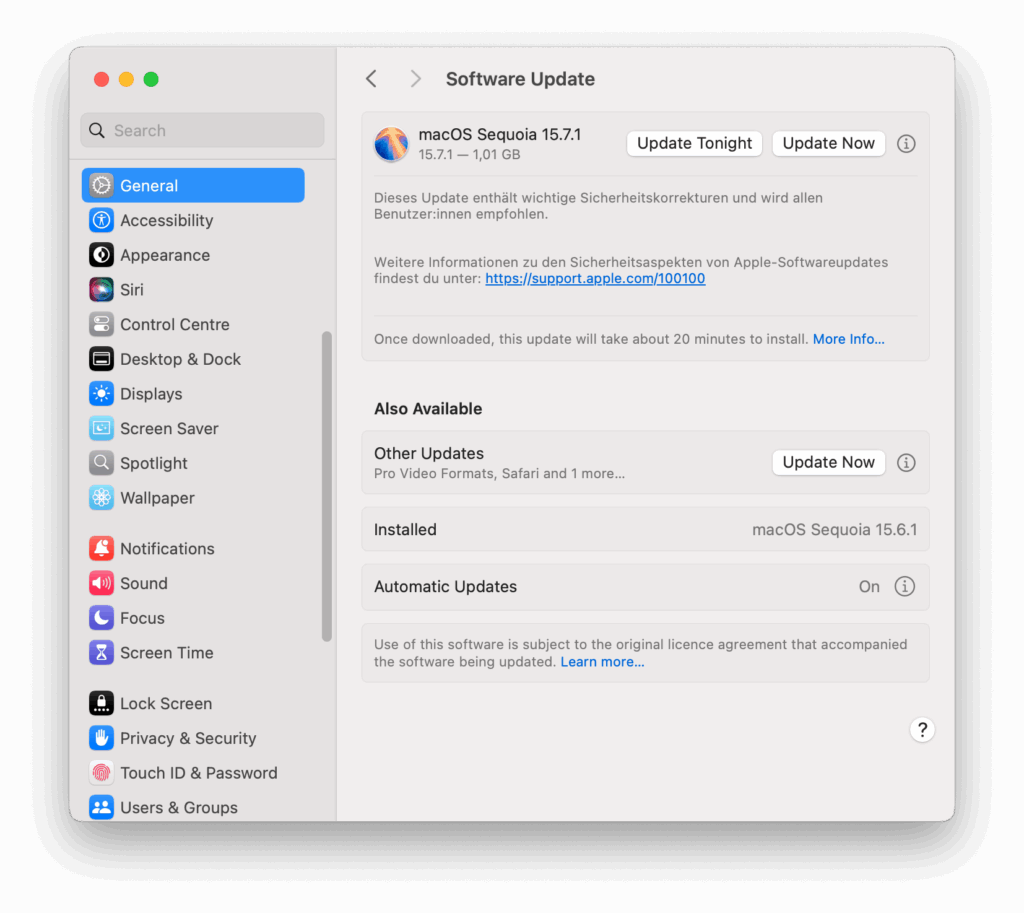Click Update Now for macOS Sequoia 15.7.1

828,143
